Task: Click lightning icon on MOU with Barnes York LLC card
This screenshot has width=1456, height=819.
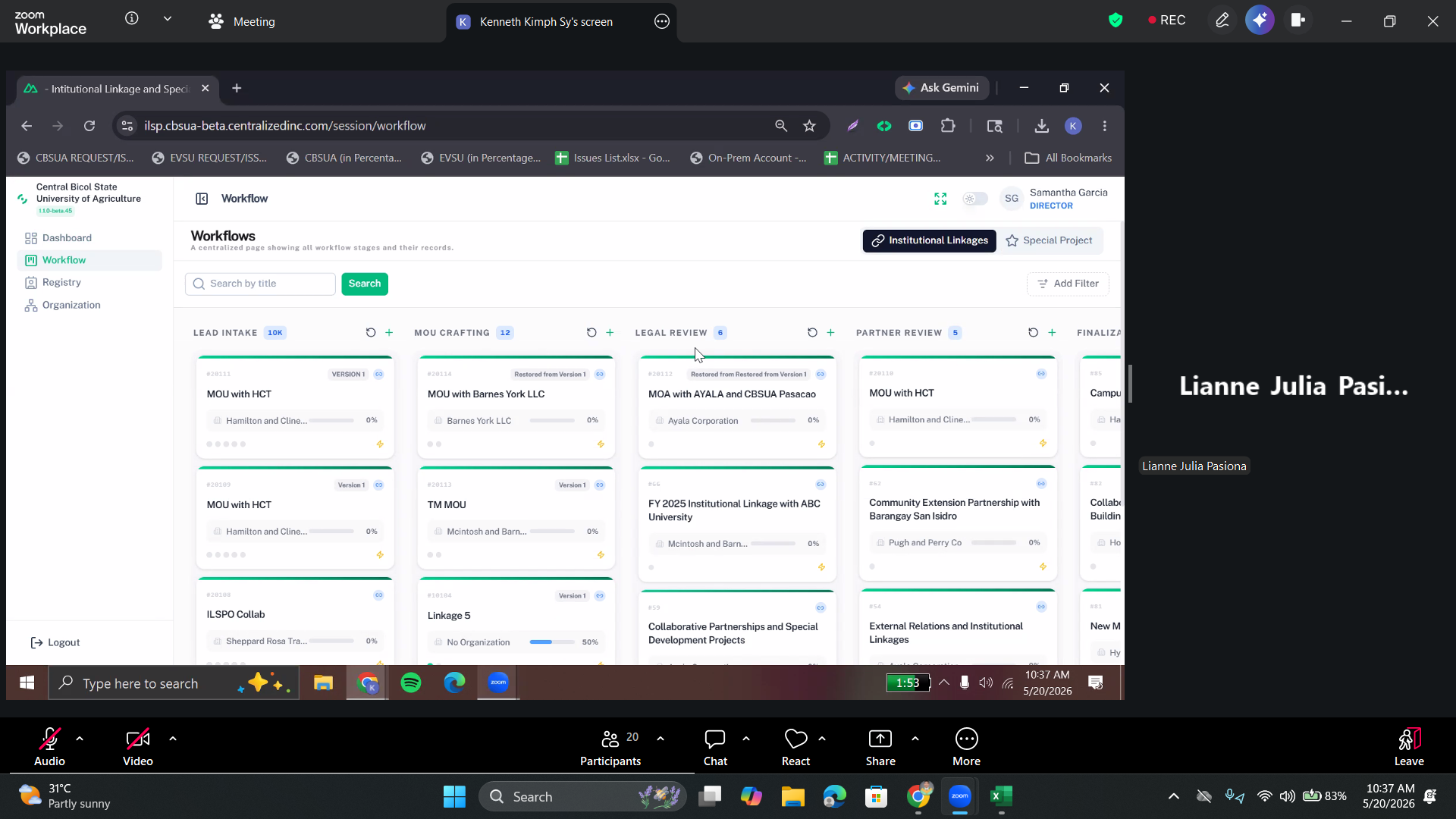Action: [x=601, y=444]
